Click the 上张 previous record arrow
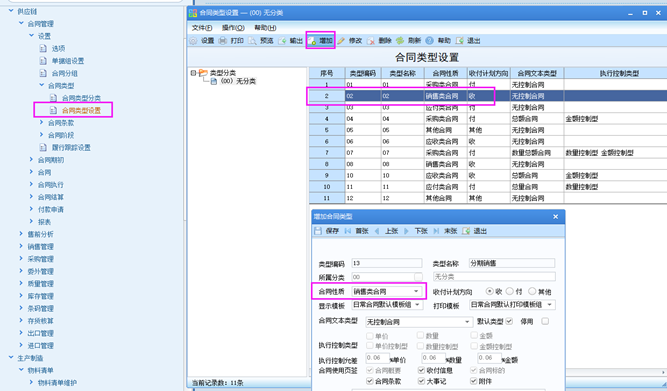The height and width of the screenshot is (391, 667). tap(377, 231)
